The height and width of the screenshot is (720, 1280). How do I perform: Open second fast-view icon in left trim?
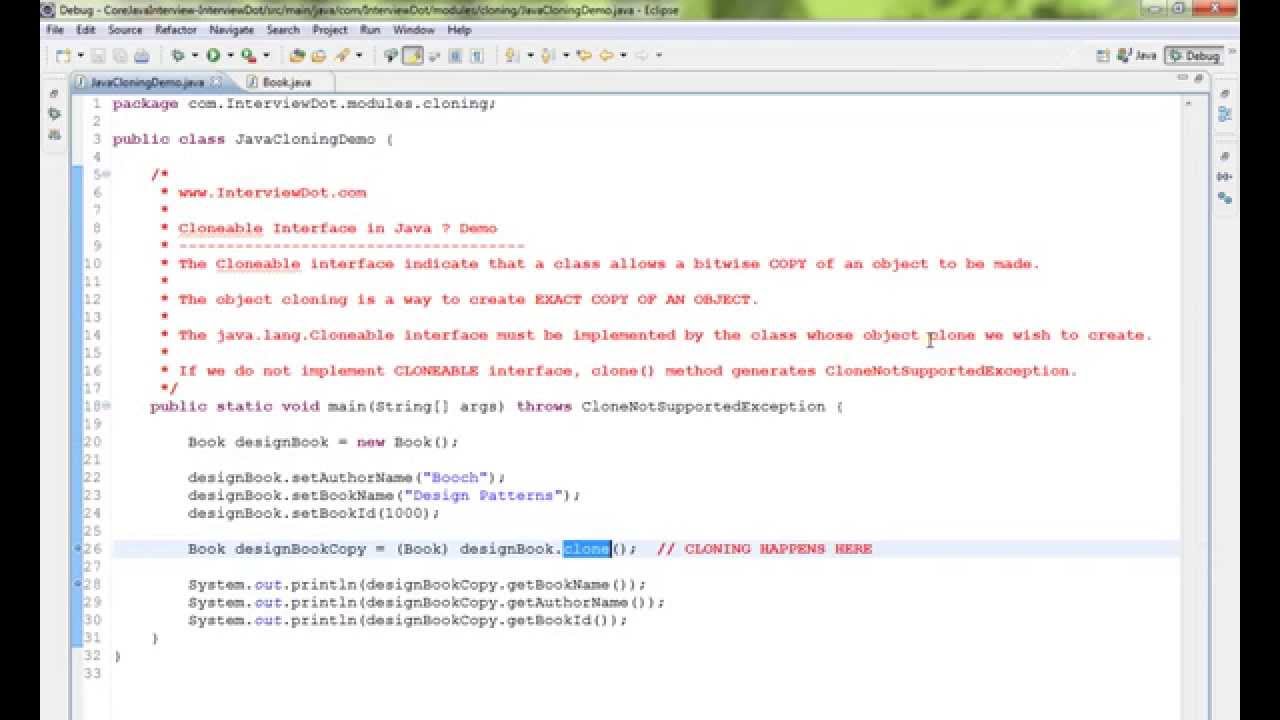(54, 114)
